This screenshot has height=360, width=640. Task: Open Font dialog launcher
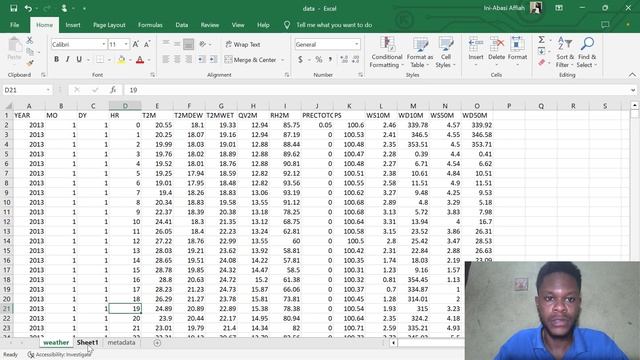(x=153, y=75)
